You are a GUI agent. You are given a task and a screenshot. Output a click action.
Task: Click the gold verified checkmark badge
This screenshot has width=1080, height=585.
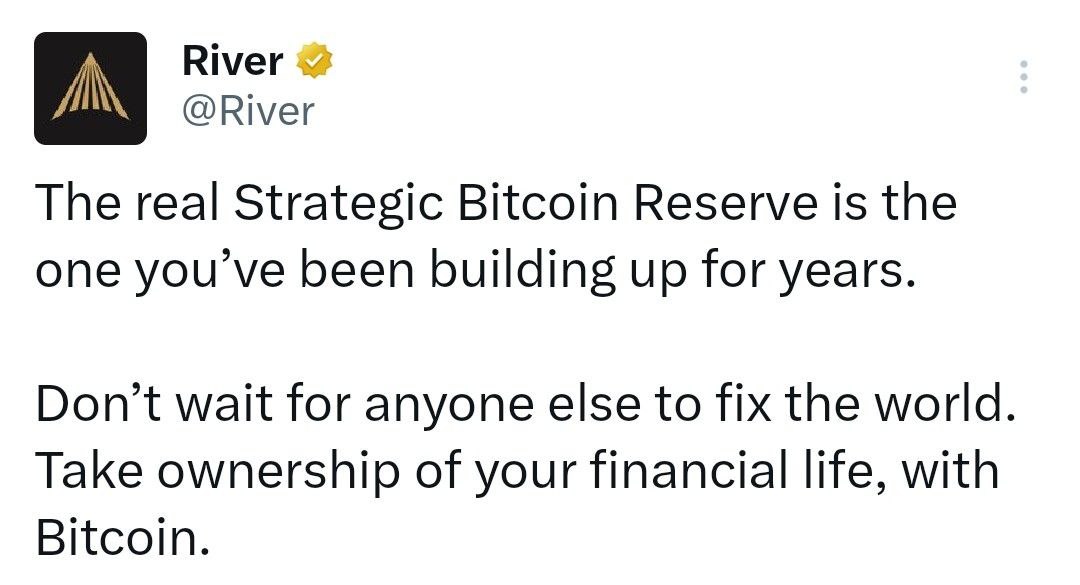coord(314,60)
